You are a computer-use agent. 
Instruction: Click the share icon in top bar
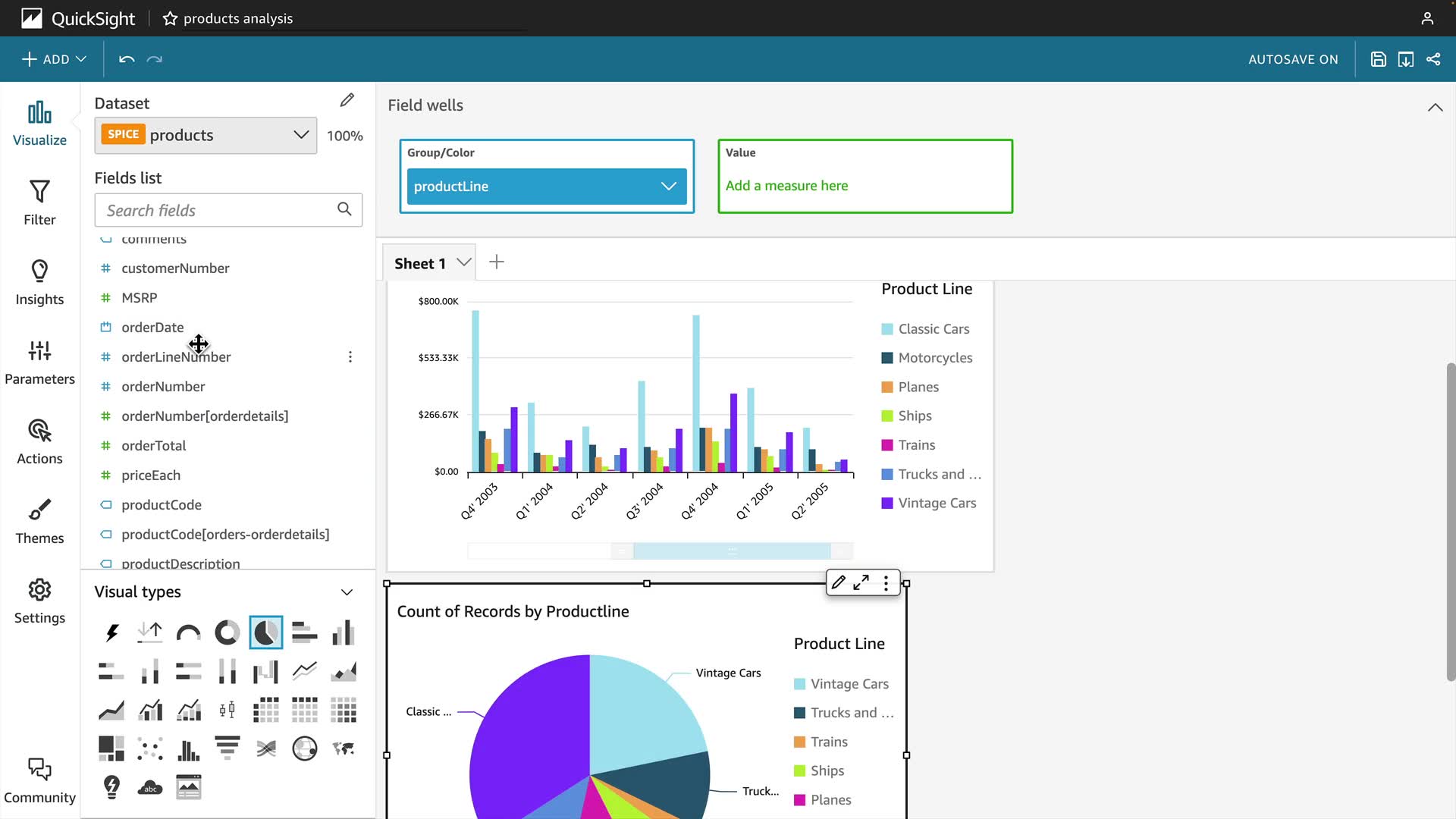tap(1433, 59)
